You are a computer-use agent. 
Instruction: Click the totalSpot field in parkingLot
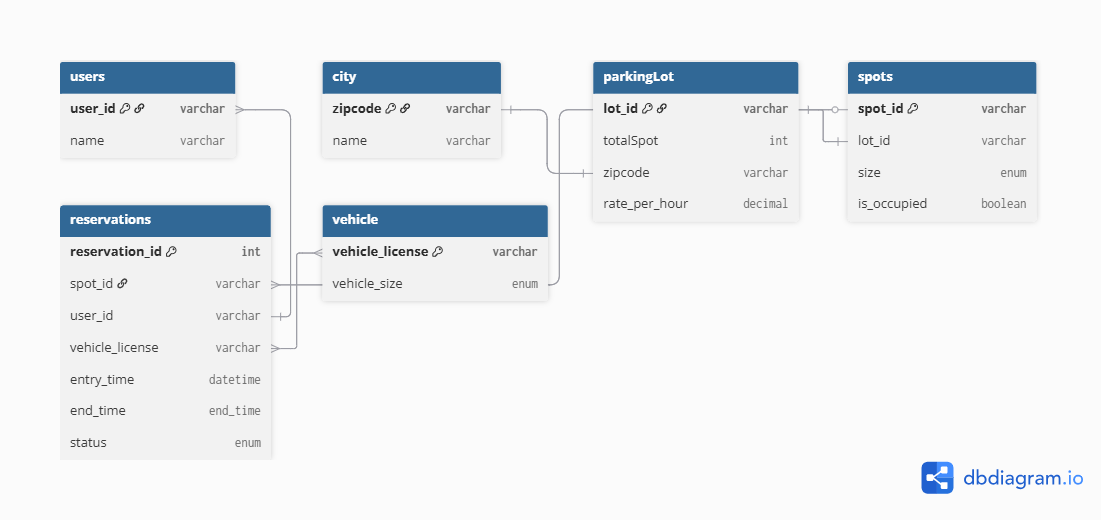coord(695,141)
